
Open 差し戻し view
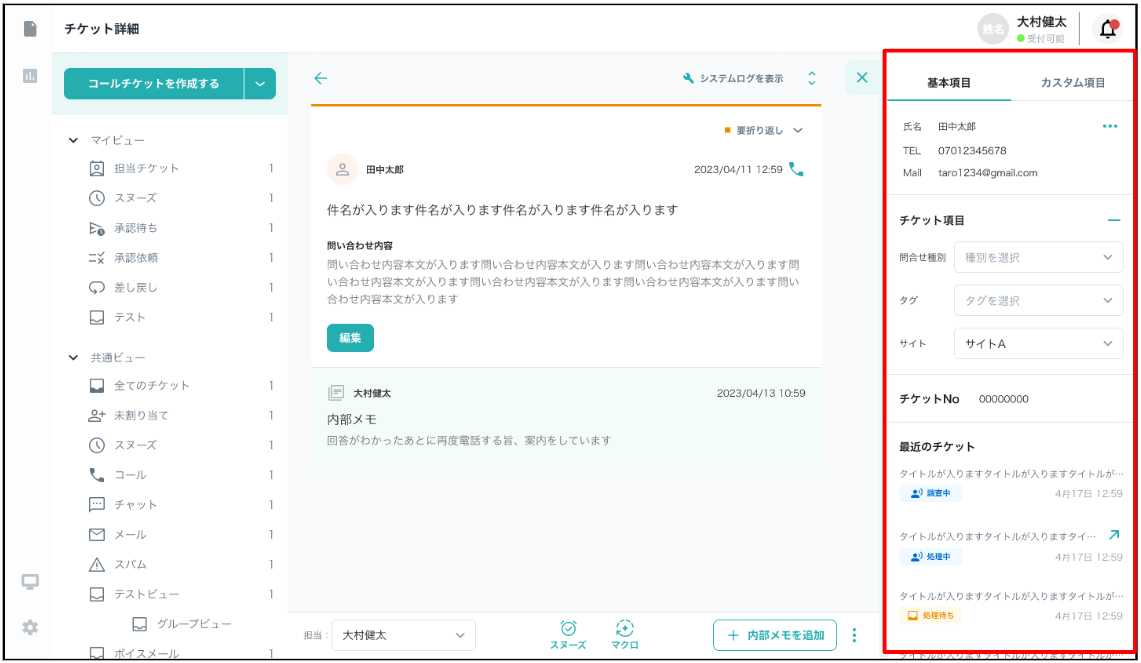click(x=180, y=287)
